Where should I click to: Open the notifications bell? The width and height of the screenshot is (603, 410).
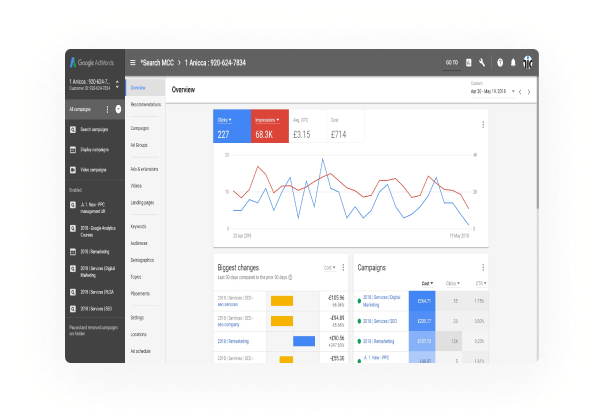513,62
